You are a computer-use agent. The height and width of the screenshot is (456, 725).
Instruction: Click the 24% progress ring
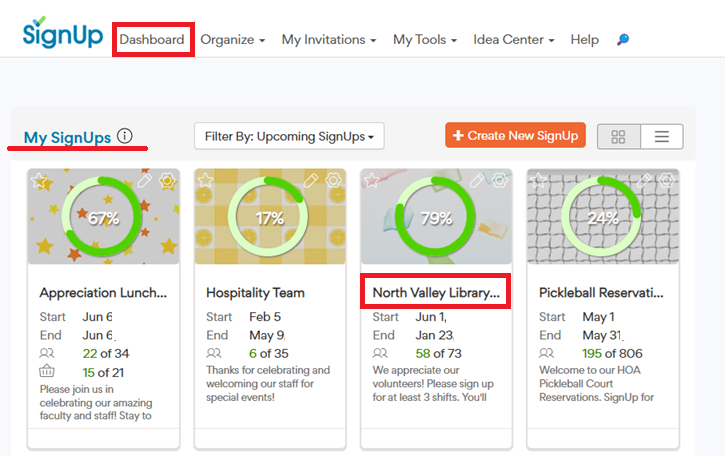tap(602, 217)
